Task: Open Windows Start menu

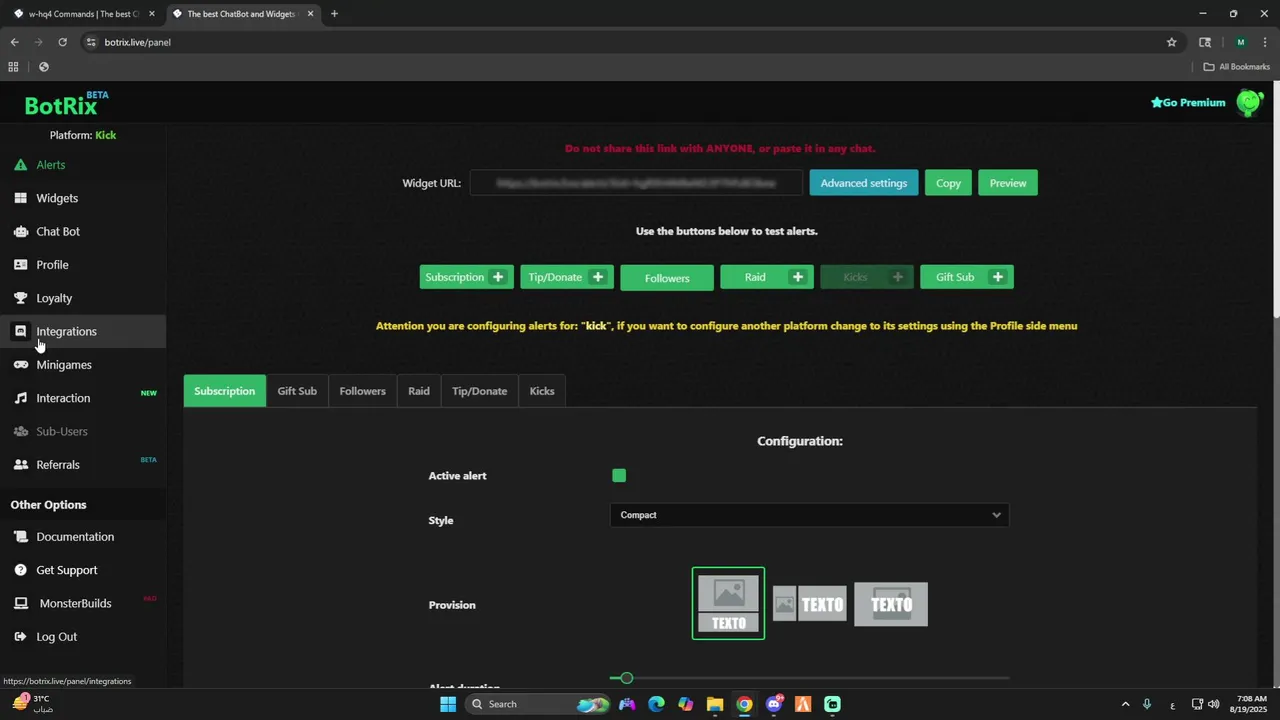Action: 448,704
